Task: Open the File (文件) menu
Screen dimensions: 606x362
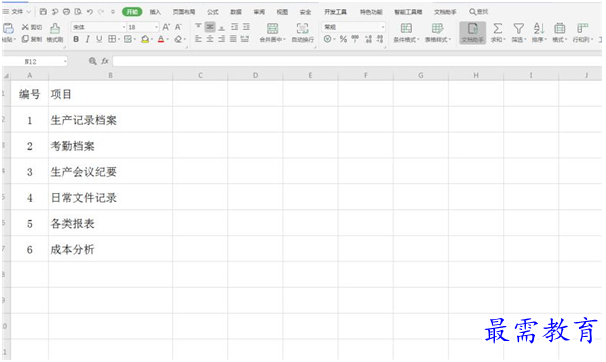Action: click(17, 12)
